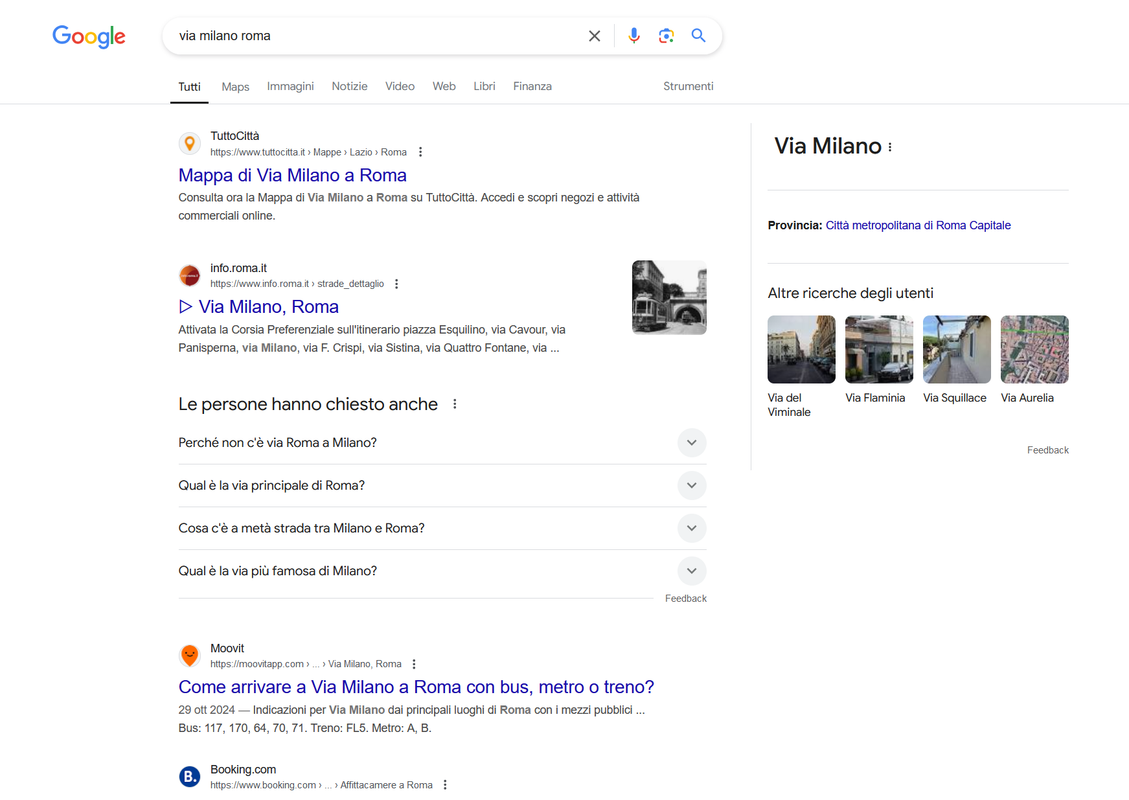
Task: Start voice search with microphone icon
Action: [634, 36]
